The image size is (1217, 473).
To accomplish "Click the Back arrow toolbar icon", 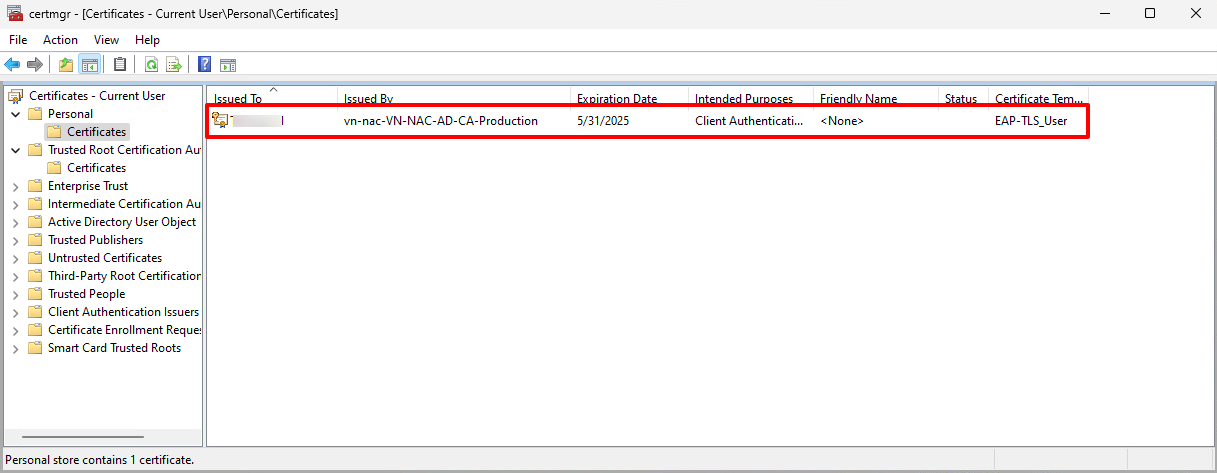I will (x=12, y=65).
